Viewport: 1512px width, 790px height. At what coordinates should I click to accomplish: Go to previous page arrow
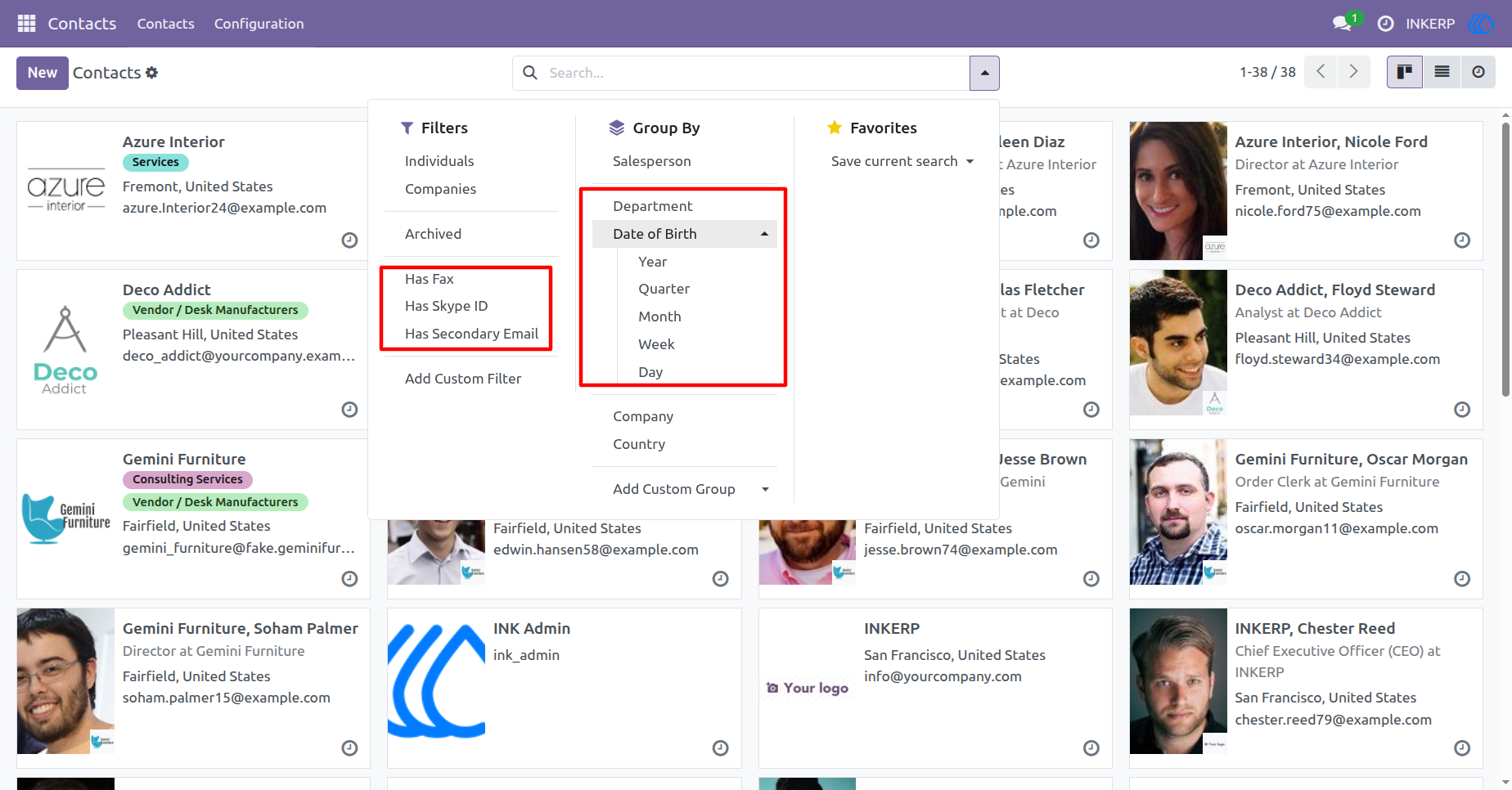[1321, 72]
